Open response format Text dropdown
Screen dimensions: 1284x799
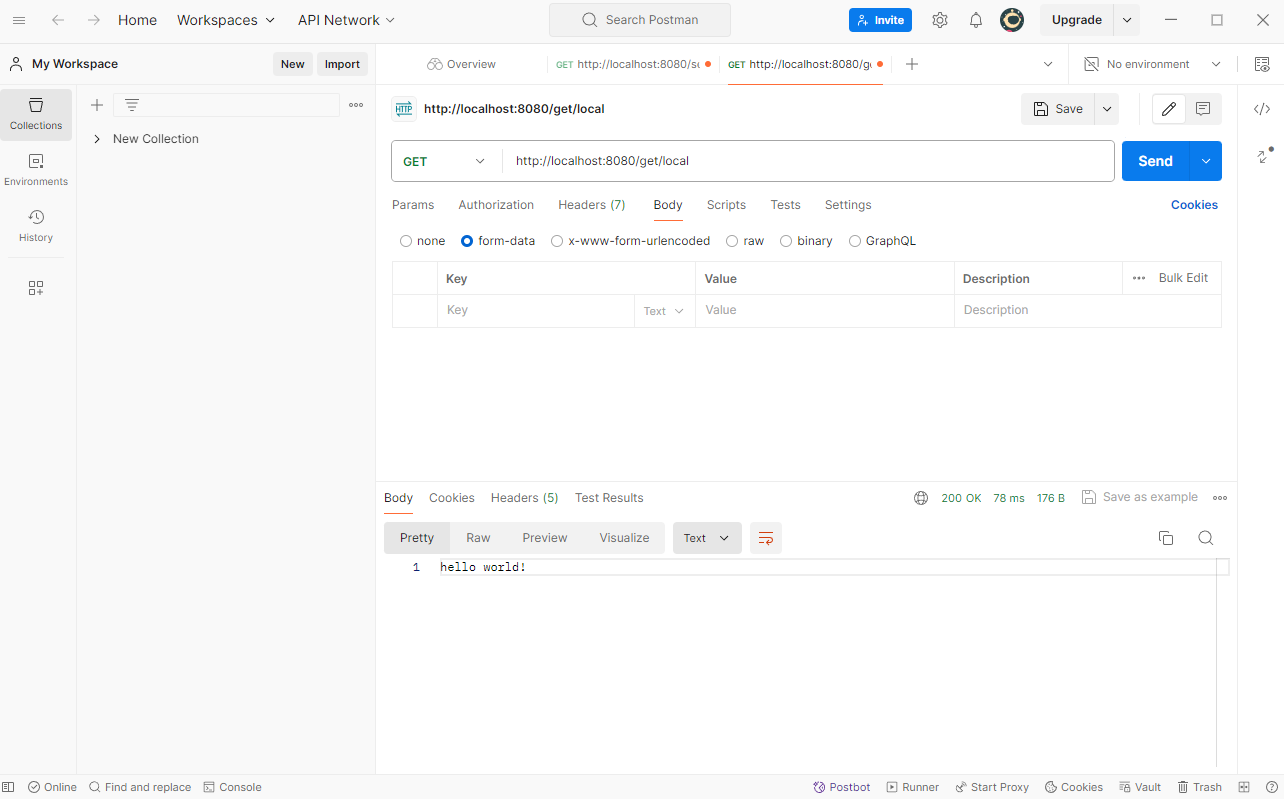point(707,538)
